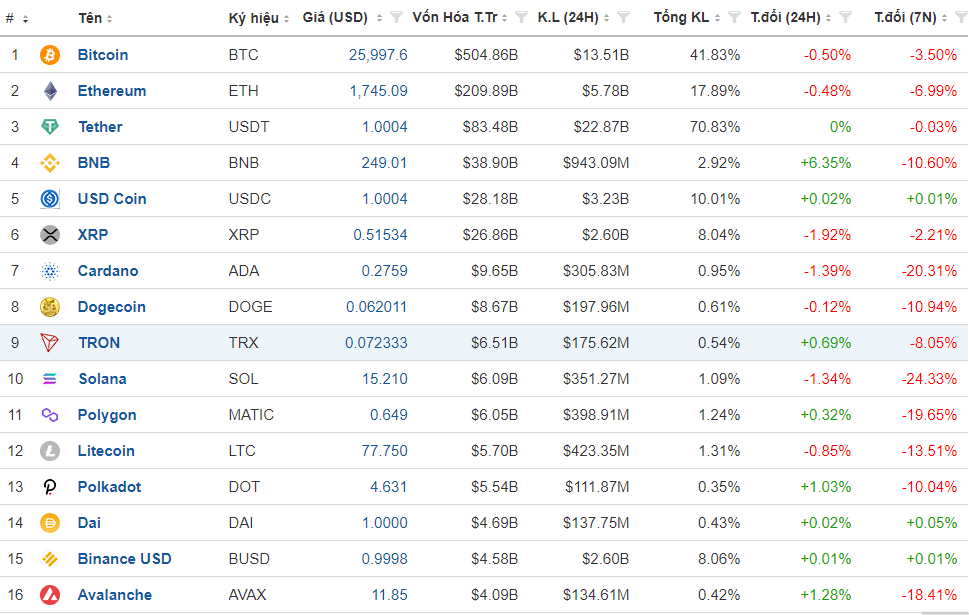The height and width of the screenshot is (615, 969).
Task: Open the Solana coin link
Action: pos(102,379)
